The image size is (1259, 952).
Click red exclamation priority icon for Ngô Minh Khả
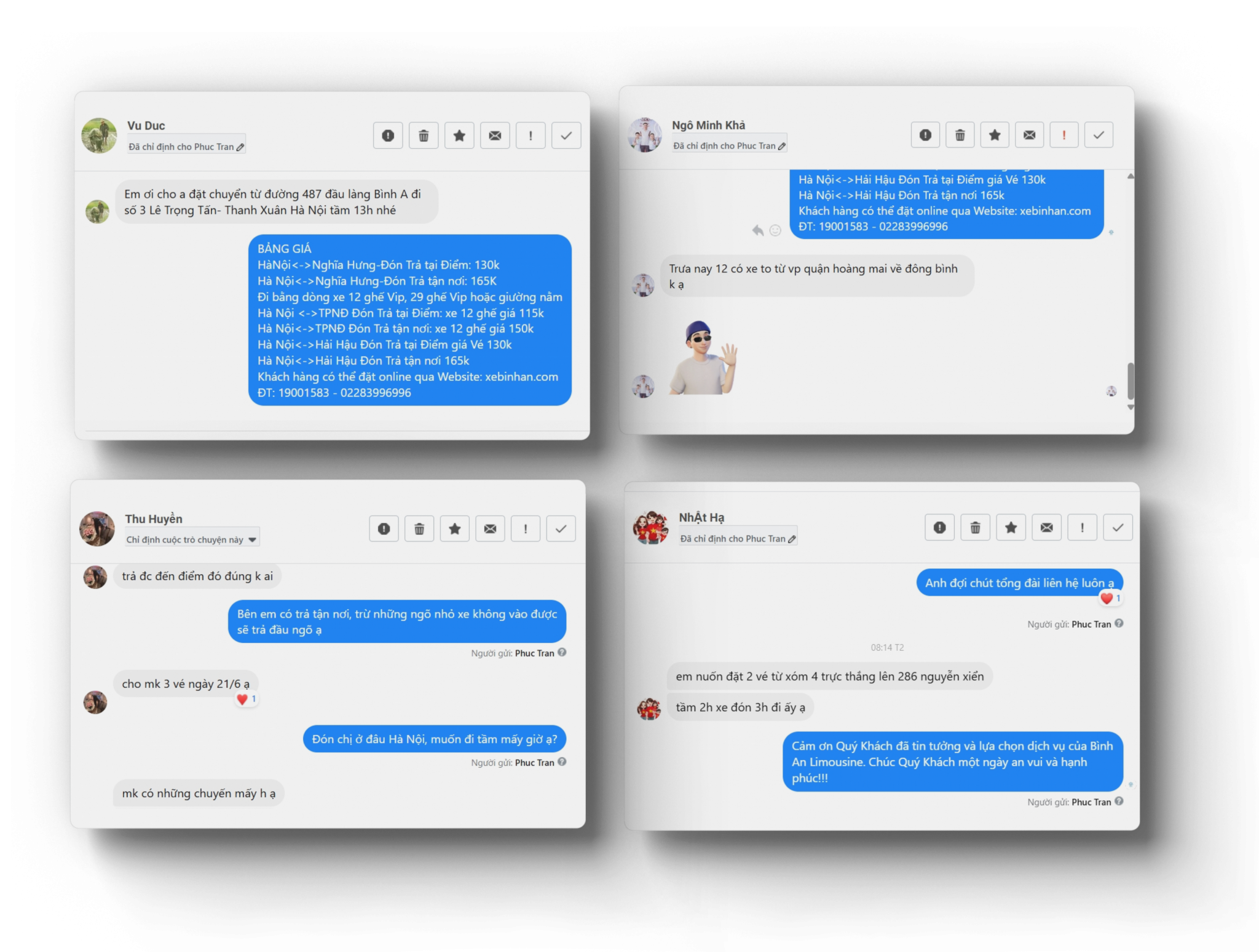1064,135
